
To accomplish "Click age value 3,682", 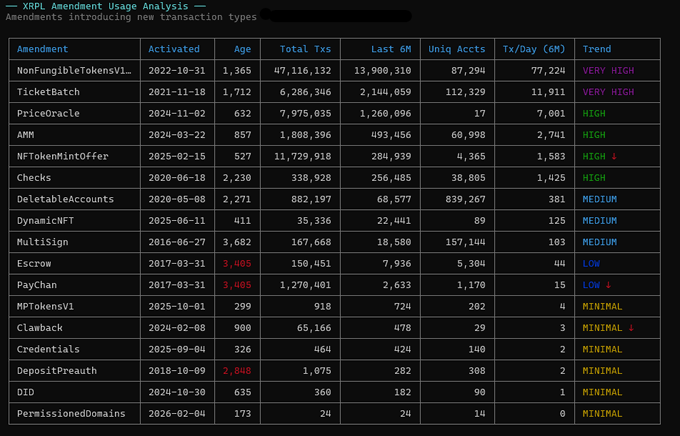I will pyautogui.click(x=237, y=242).
